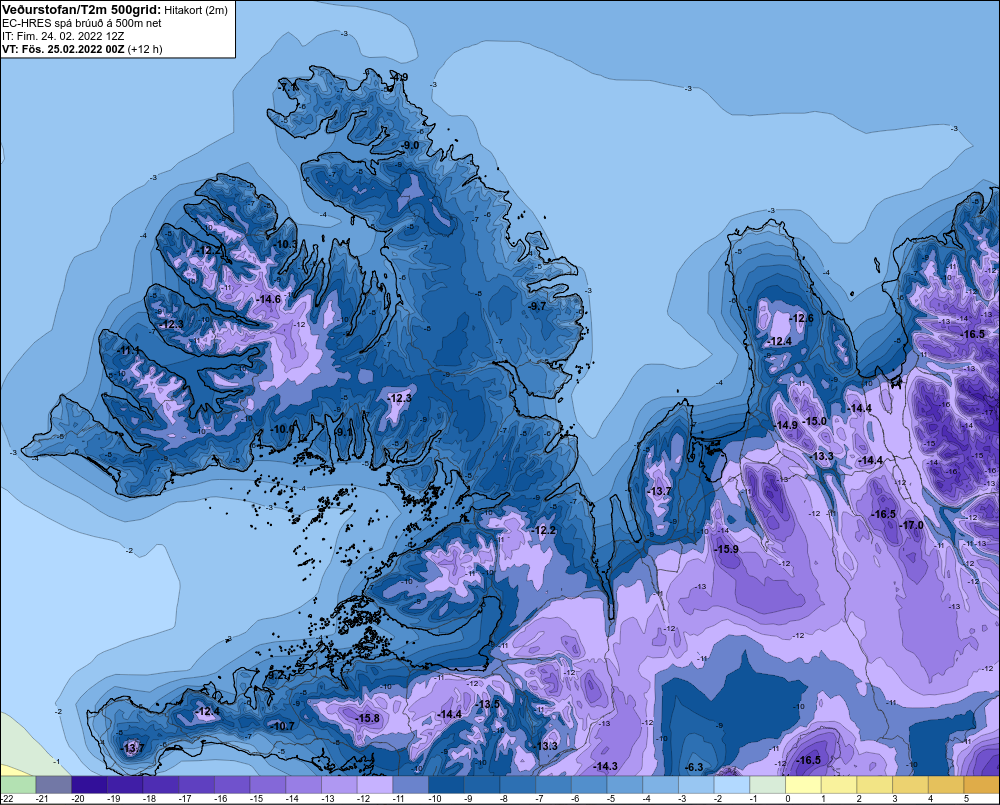Click the legend swatch above the 2 label
Screen dimensions: 1000x805
pyautogui.click(x=875, y=784)
